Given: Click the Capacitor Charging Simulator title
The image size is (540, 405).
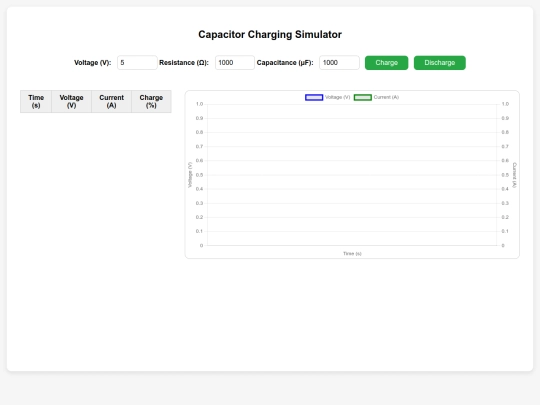Looking at the screenshot, I should 270,34.
